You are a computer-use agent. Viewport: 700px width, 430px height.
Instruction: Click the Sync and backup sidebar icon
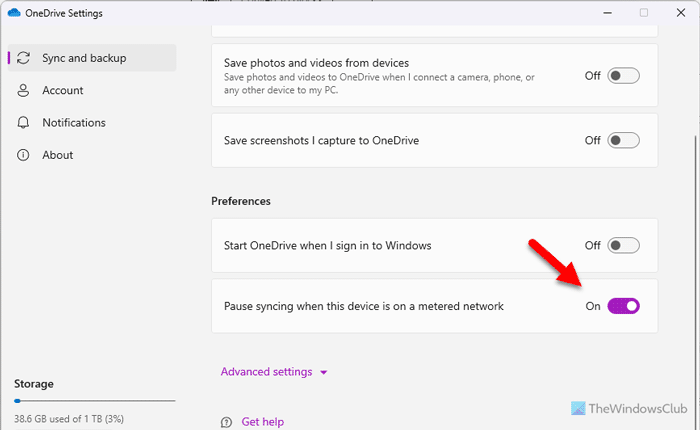tap(23, 58)
